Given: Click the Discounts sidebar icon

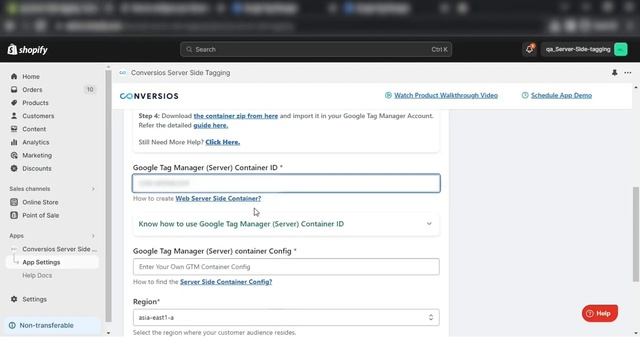Looking at the screenshot, I should (14, 168).
